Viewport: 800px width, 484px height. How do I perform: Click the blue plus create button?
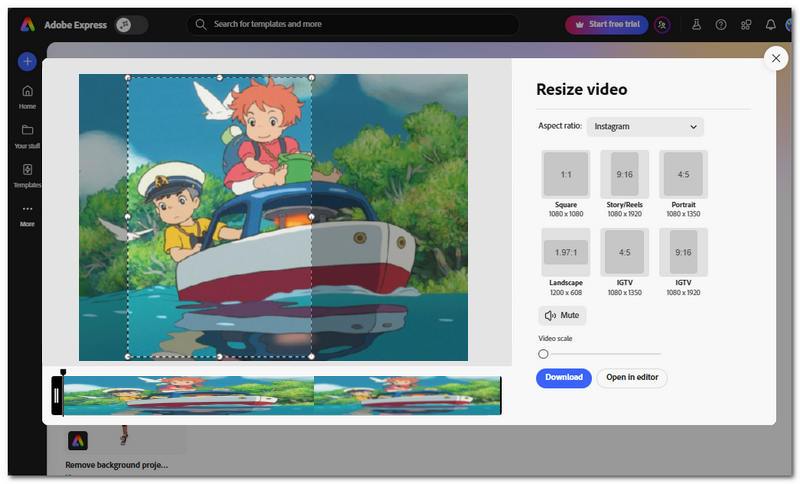click(27, 62)
